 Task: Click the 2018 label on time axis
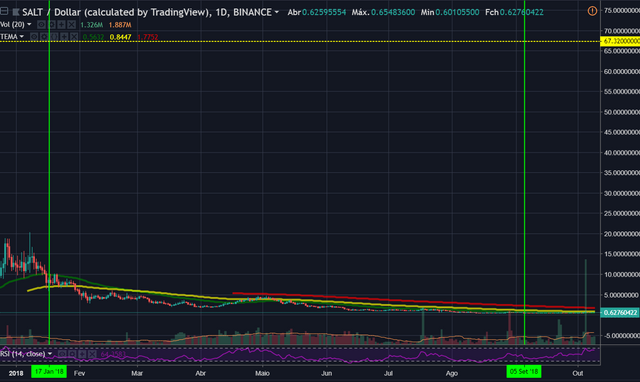coord(16,373)
